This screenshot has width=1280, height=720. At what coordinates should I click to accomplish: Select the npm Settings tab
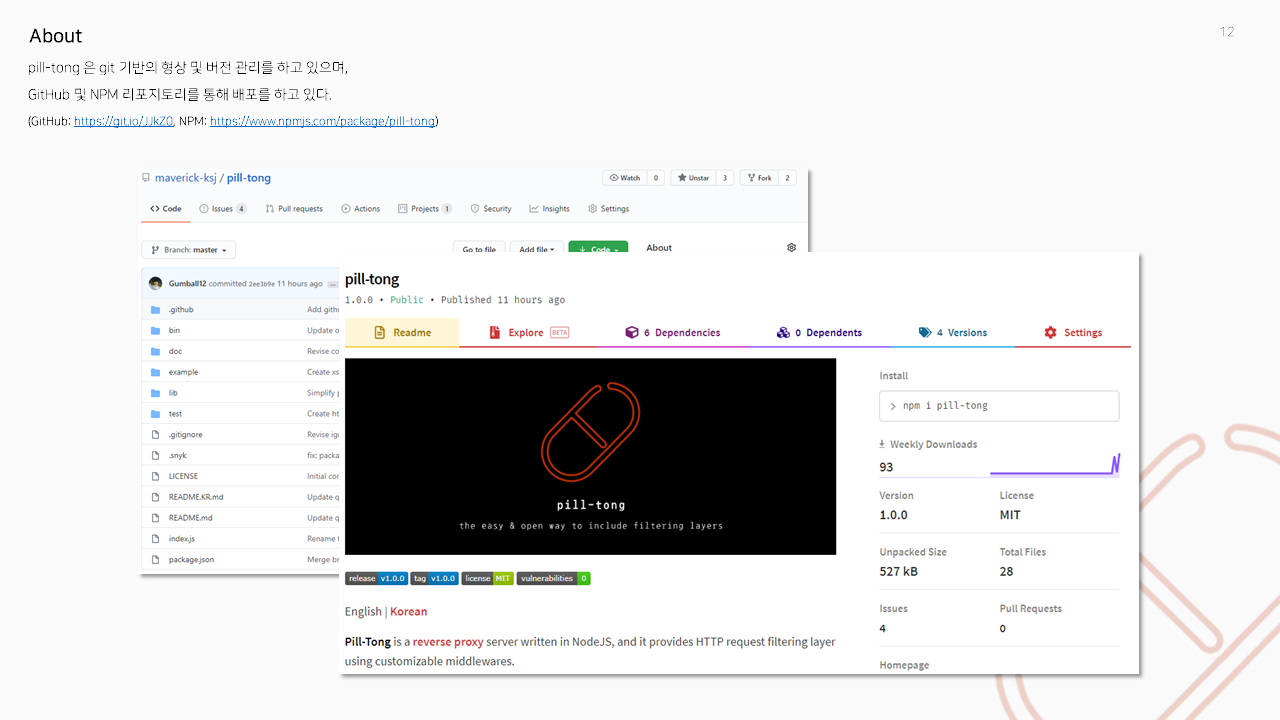[x=1073, y=333]
